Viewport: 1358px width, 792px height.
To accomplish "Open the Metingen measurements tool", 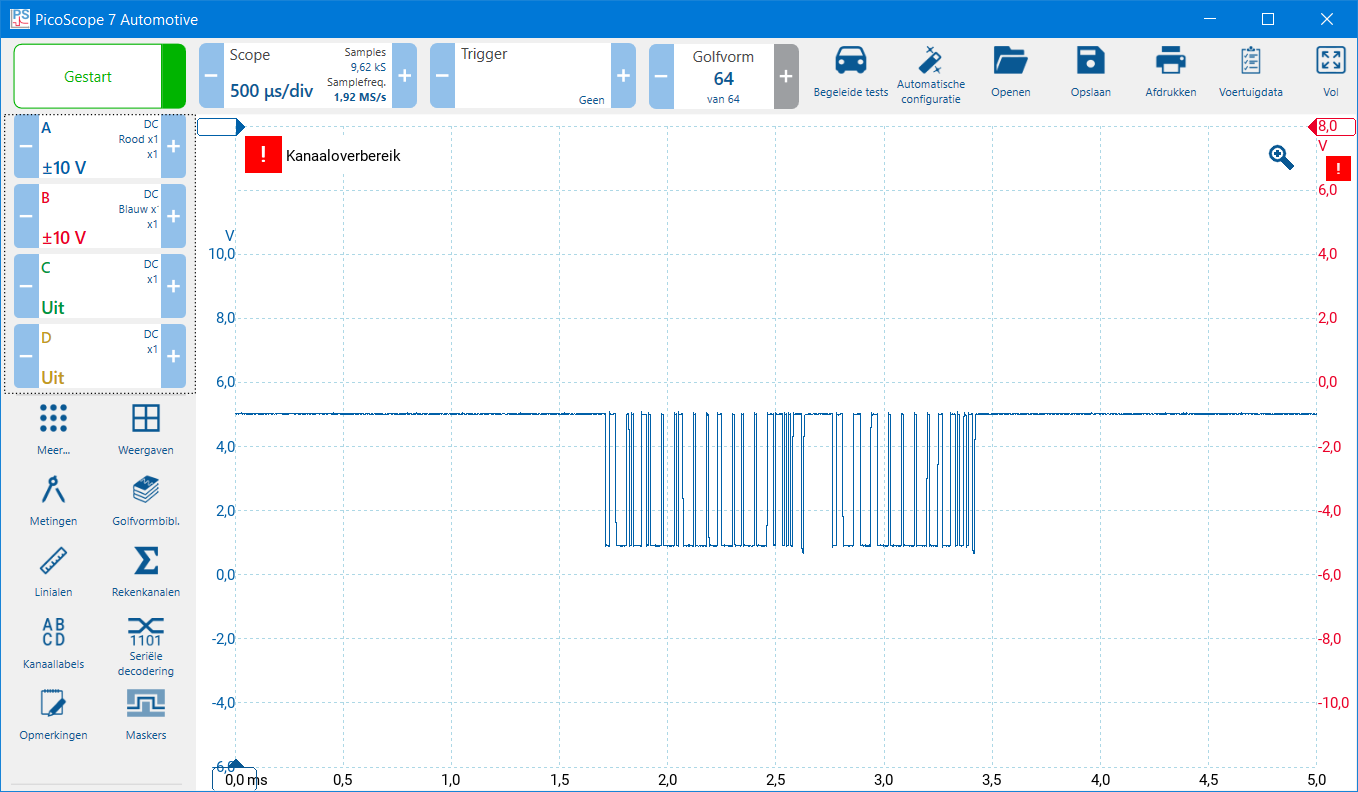I will [x=54, y=491].
